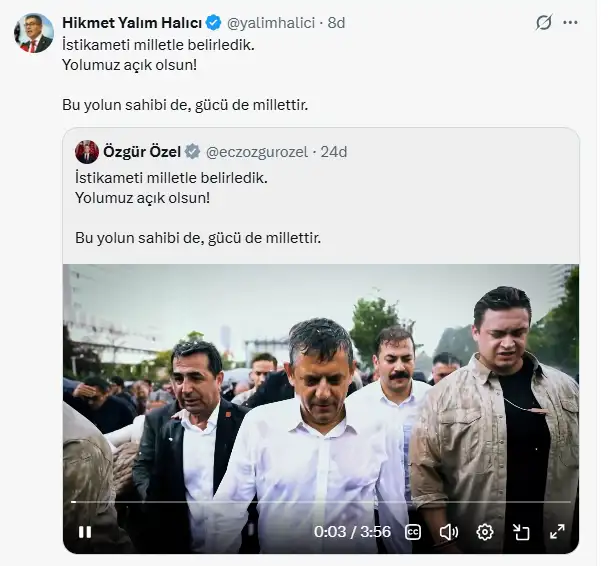Pause the video playback
This screenshot has height=566, width=608.
(x=85, y=532)
